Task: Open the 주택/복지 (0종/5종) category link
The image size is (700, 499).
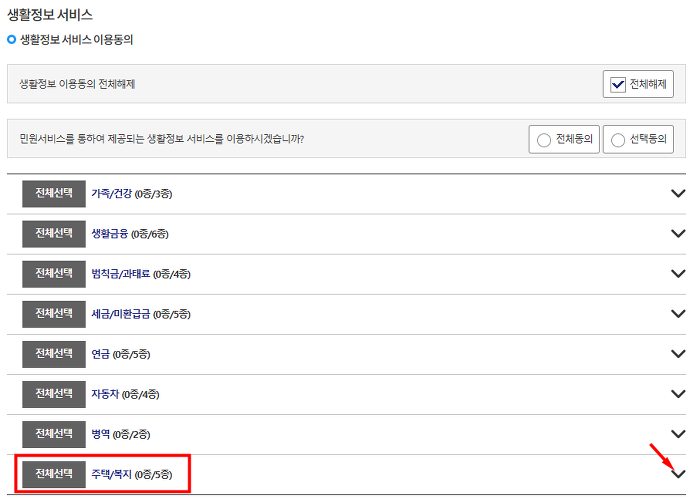Action: 132,474
